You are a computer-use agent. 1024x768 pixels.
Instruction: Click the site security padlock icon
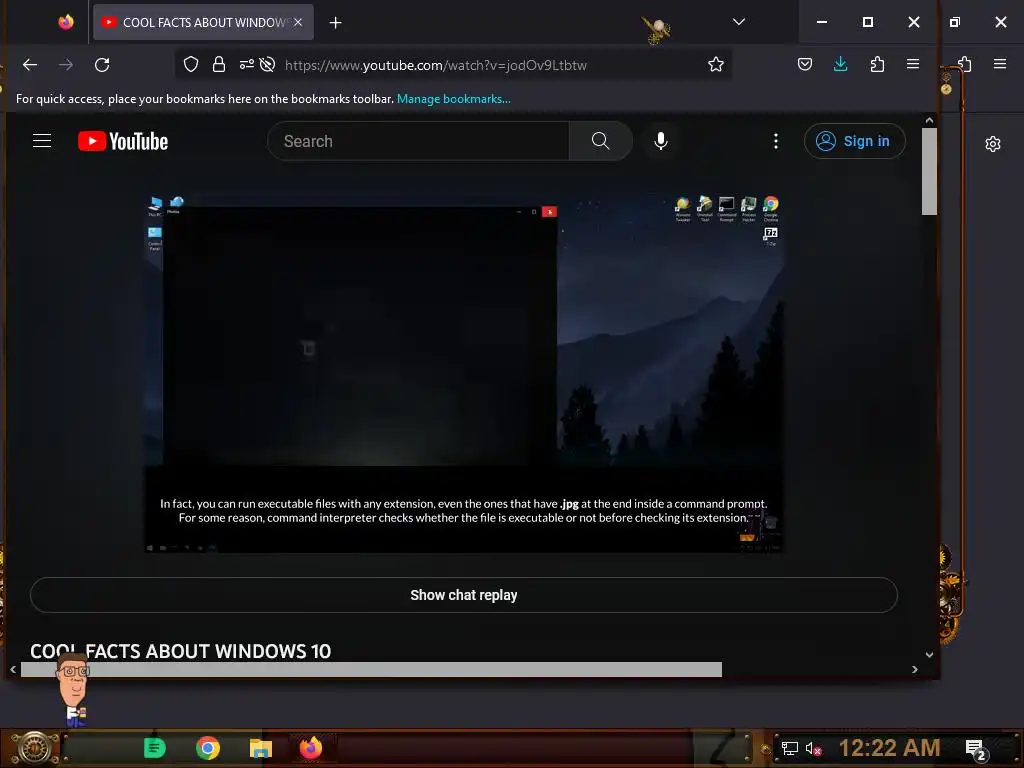pyautogui.click(x=219, y=64)
